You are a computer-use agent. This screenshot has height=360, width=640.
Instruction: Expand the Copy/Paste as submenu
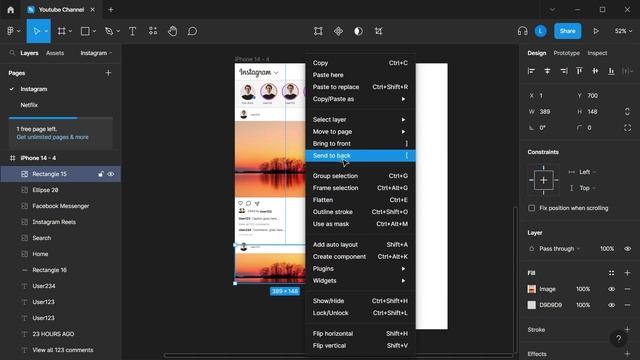point(360,99)
